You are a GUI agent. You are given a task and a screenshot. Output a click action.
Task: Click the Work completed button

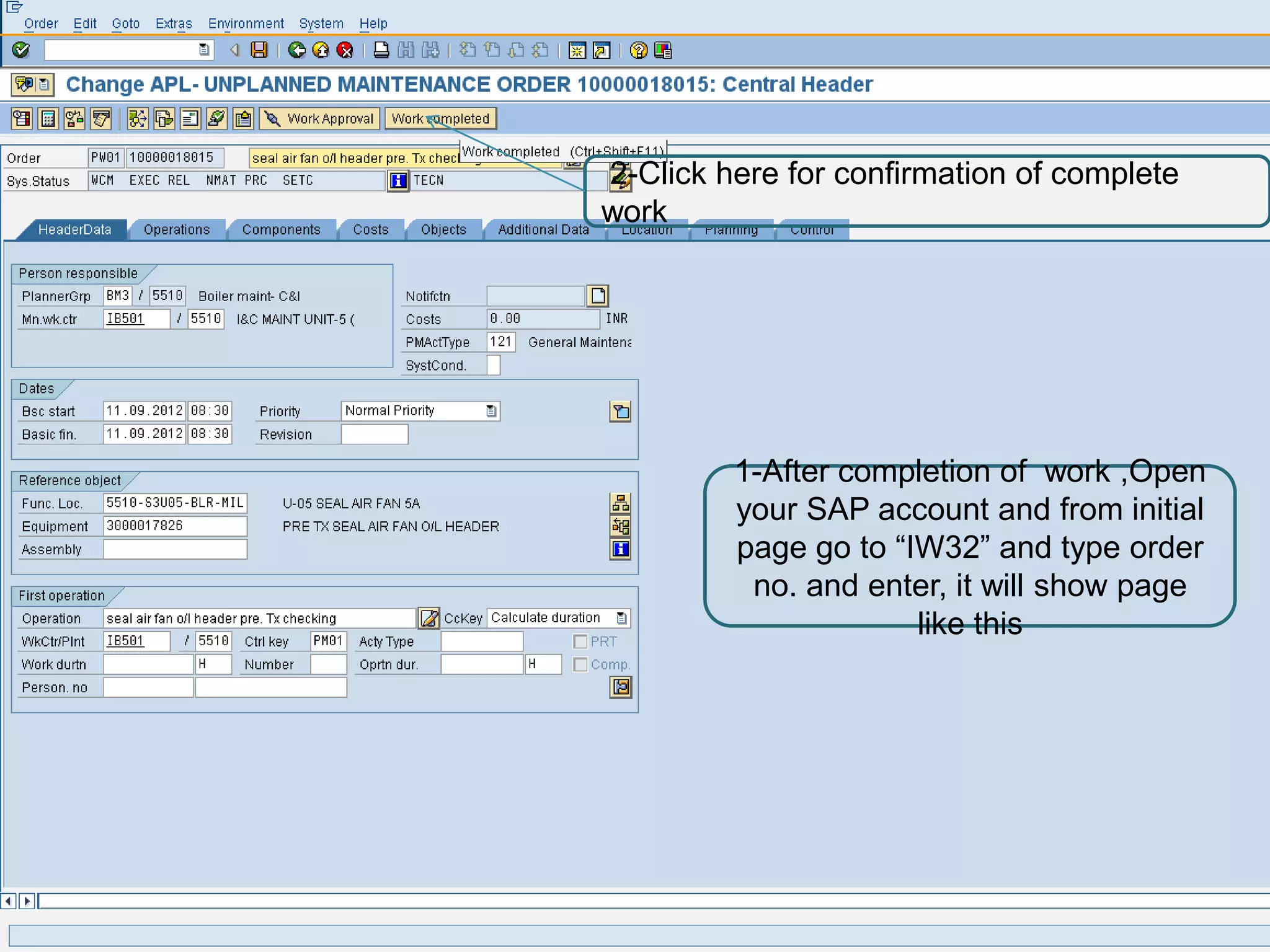440,118
